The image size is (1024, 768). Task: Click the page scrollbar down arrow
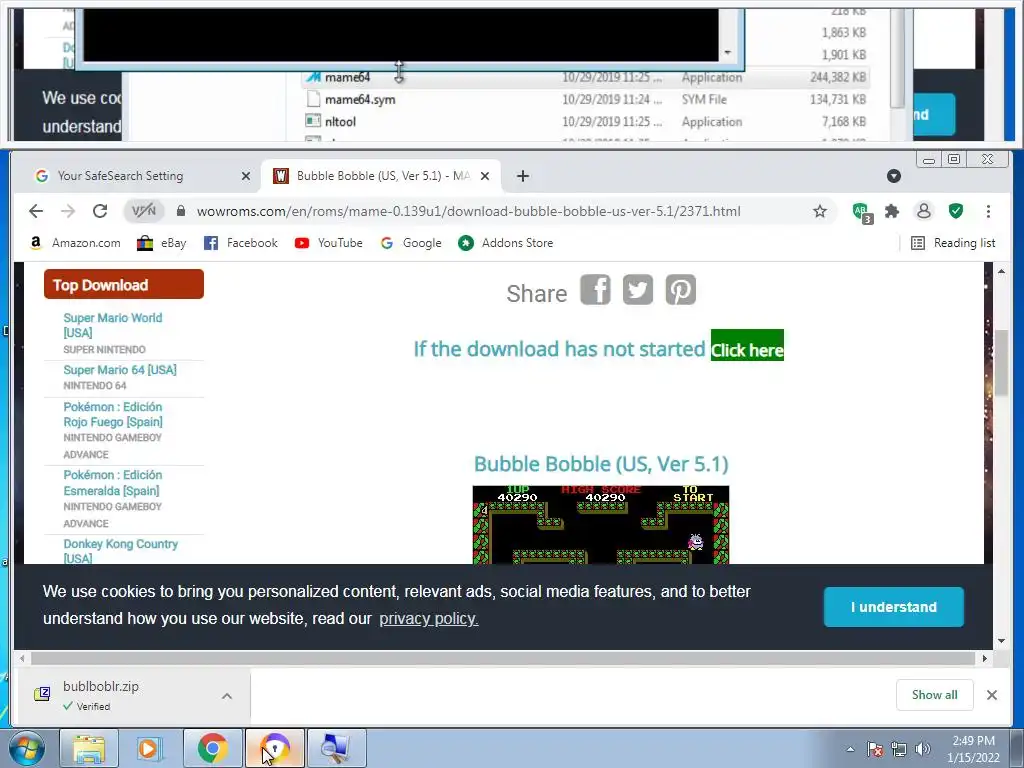click(x=1001, y=641)
